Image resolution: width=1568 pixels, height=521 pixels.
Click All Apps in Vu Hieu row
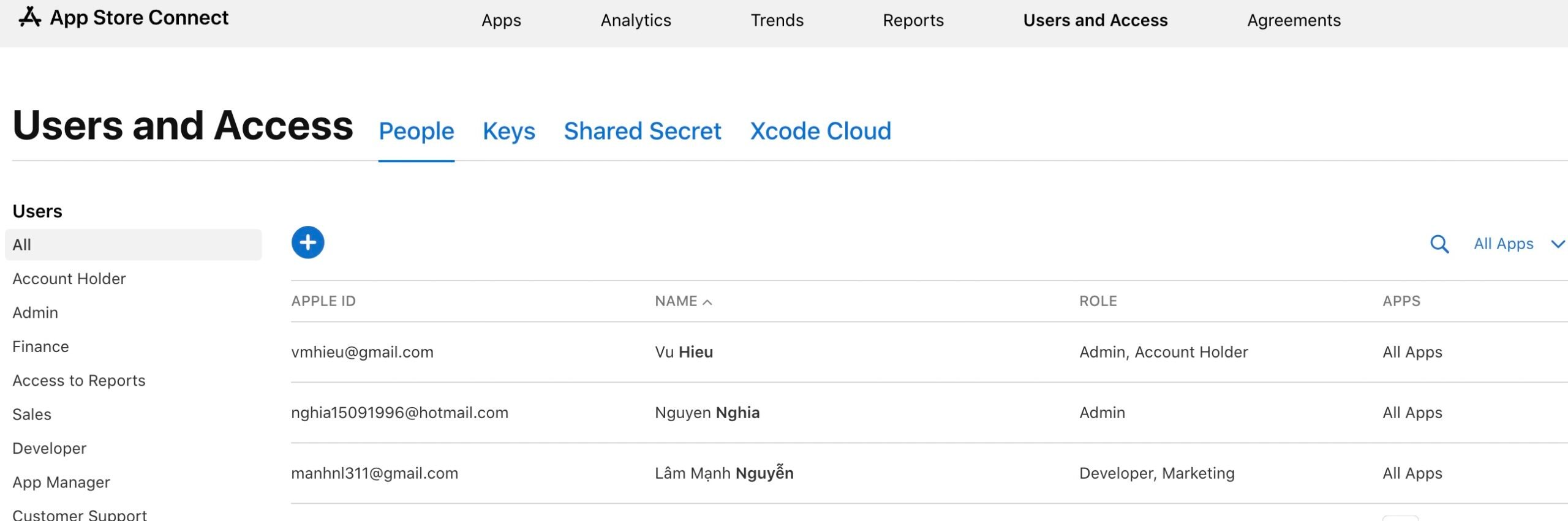(1412, 352)
